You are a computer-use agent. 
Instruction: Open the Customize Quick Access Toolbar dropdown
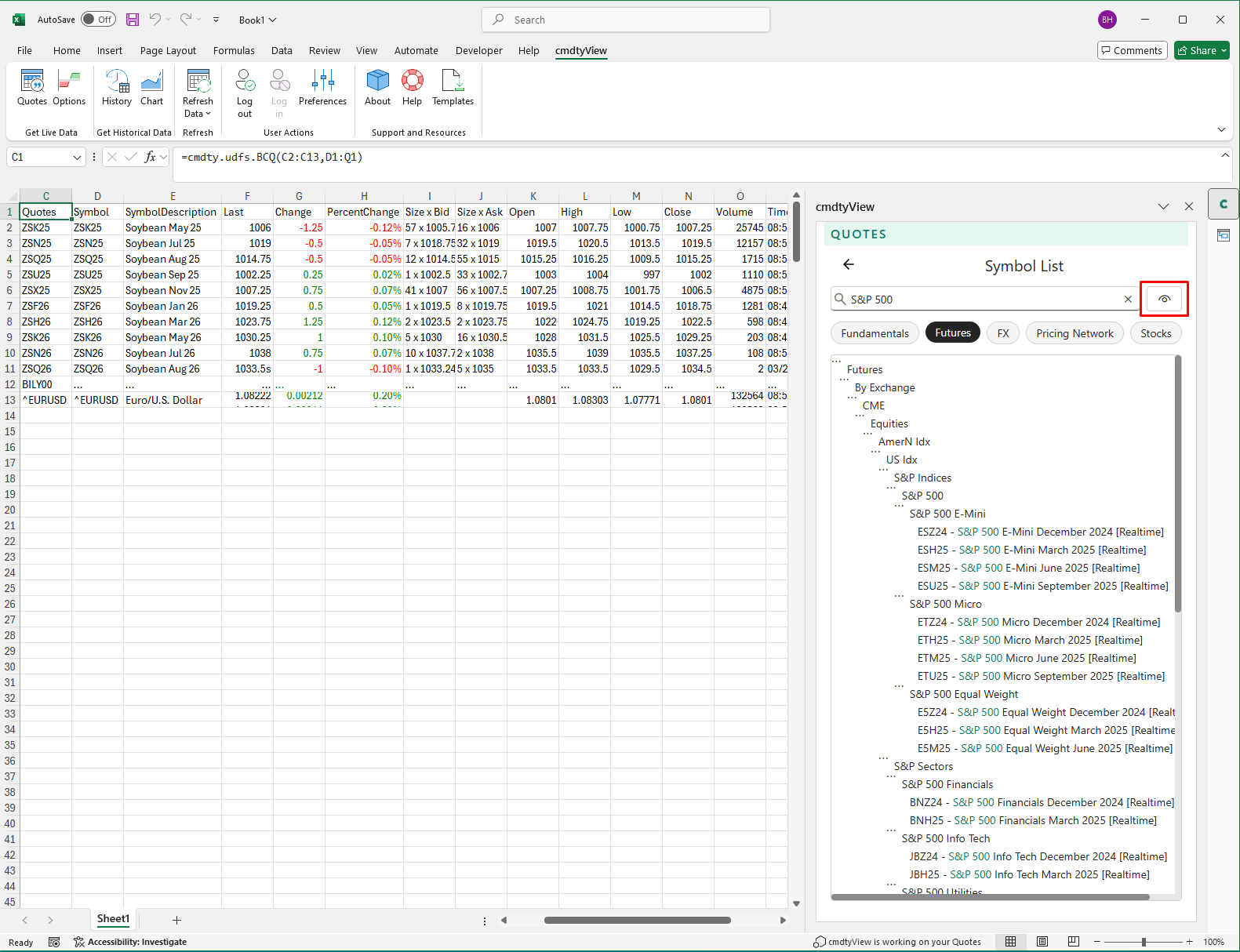tap(216, 20)
